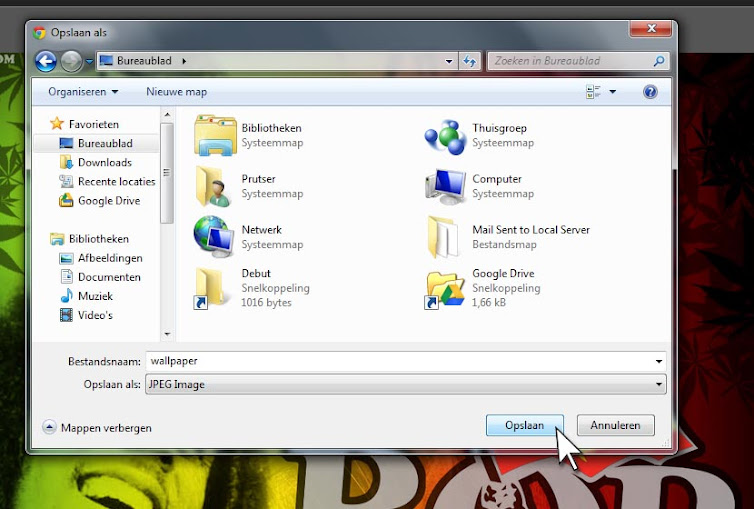The image size is (754, 509).
Task: Select the Thuisgroep icon in file list
Action: click(x=446, y=137)
